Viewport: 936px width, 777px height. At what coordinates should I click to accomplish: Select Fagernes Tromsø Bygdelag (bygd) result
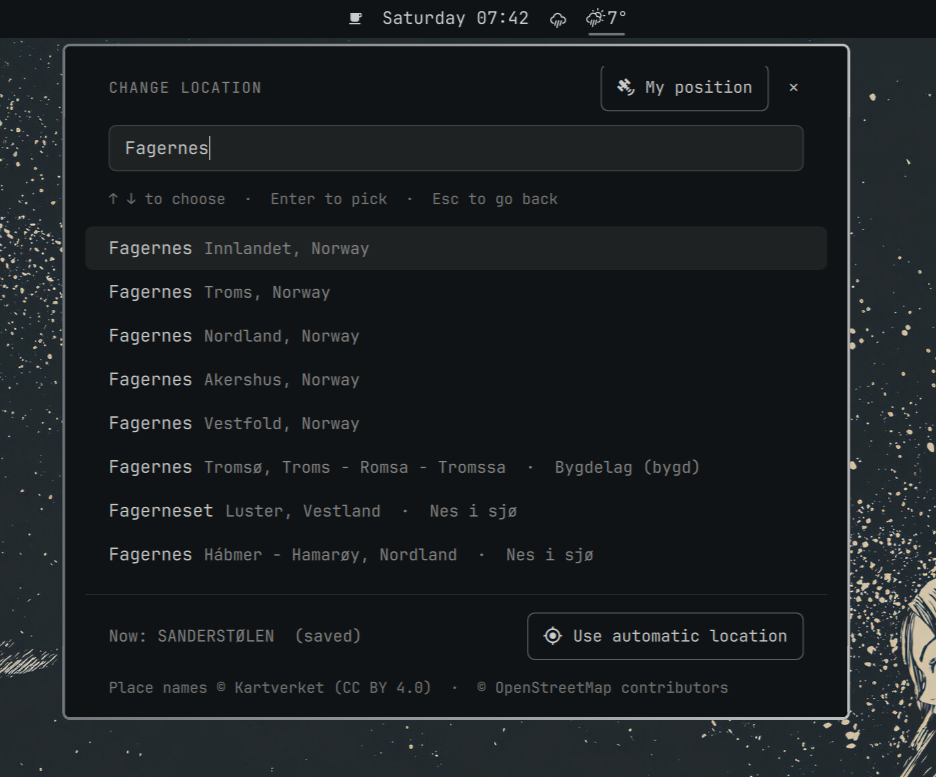pyautogui.click(x=456, y=467)
